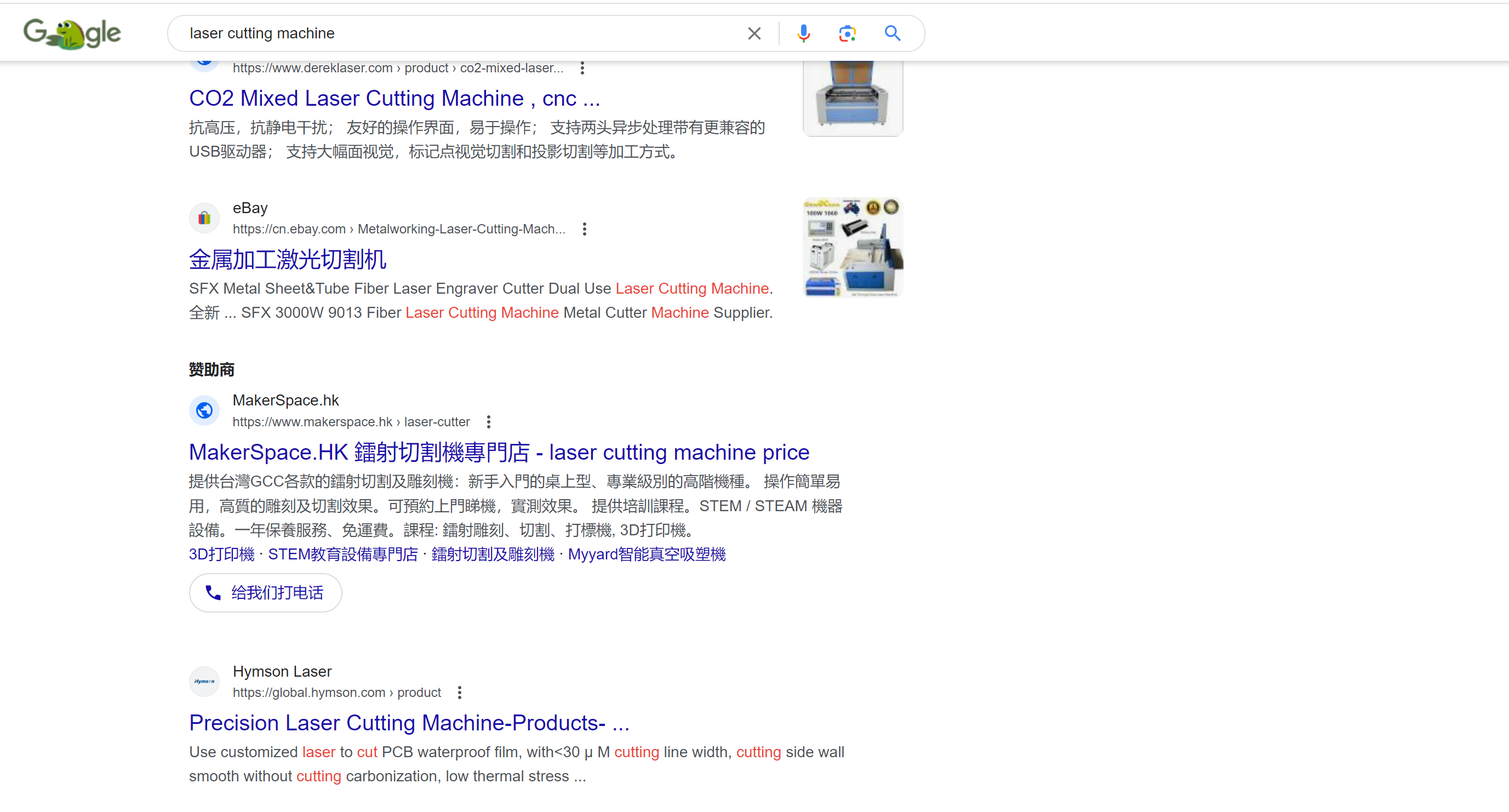The width and height of the screenshot is (1509, 812).
Task: Open more options for MakerSpace.hk result
Action: tap(489, 422)
